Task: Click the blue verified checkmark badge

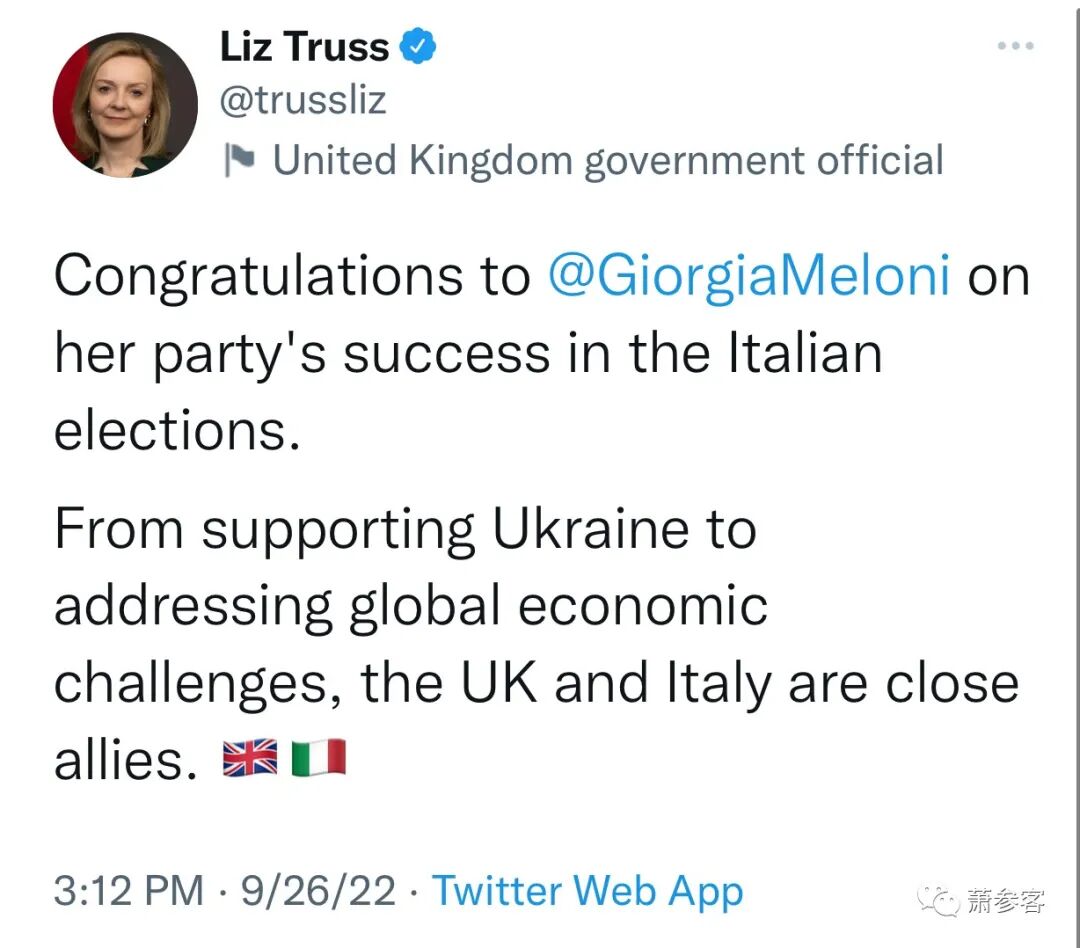Action: coord(417,47)
